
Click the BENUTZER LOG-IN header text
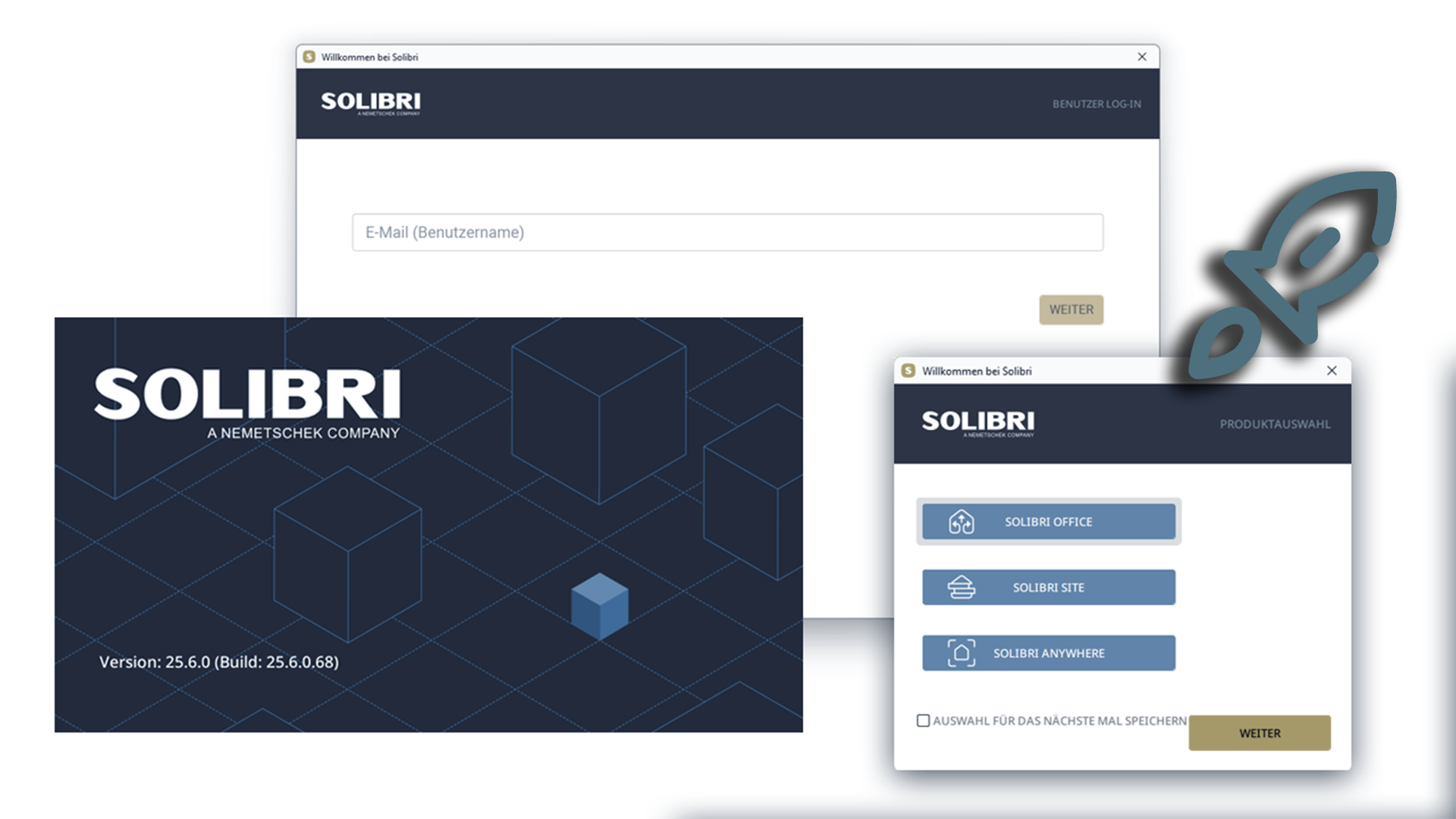tap(1097, 104)
